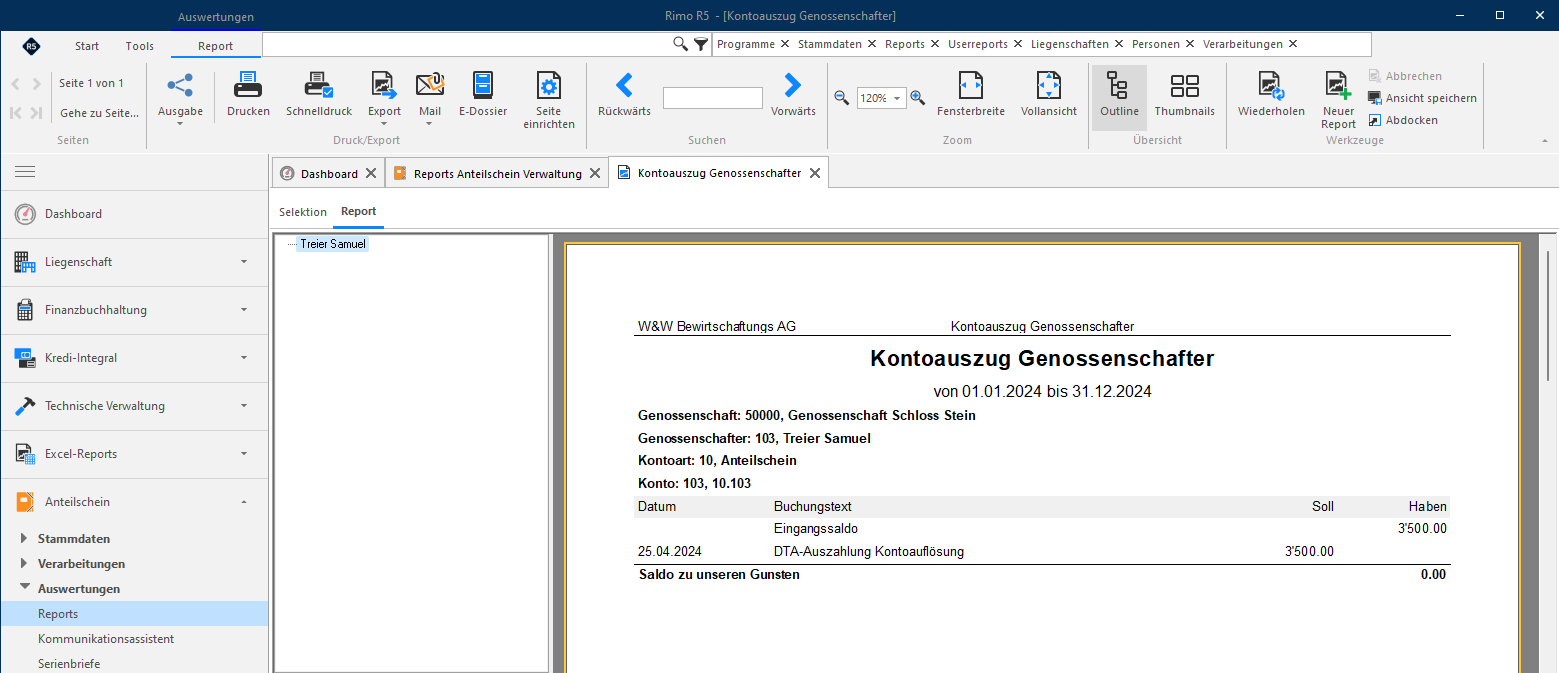Image resolution: width=1559 pixels, height=673 pixels.
Task: Close Reports Anteilschein Verwaltung tab
Action: coord(594,173)
